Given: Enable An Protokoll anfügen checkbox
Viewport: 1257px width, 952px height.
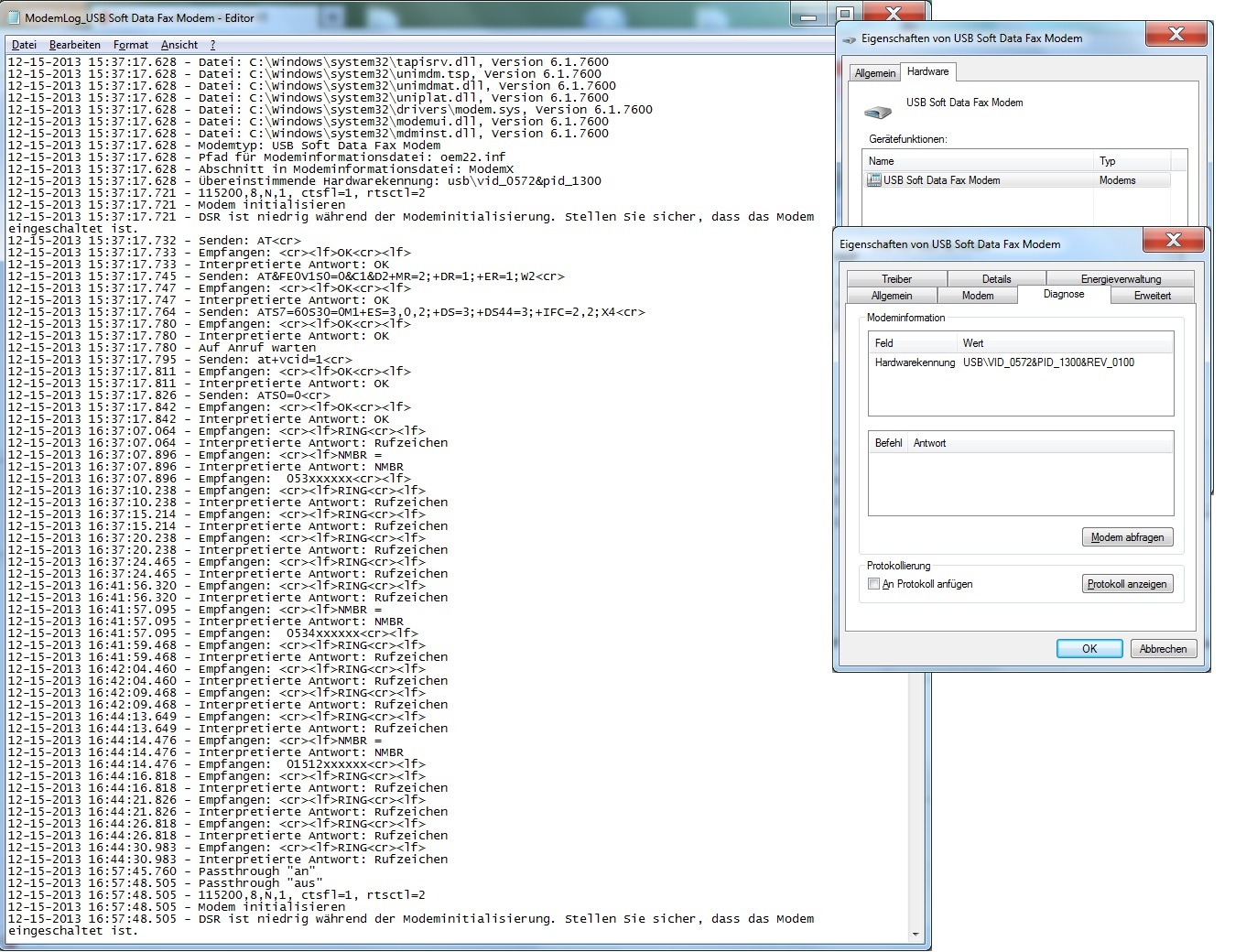Looking at the screenshot, I should click(873, 584).
